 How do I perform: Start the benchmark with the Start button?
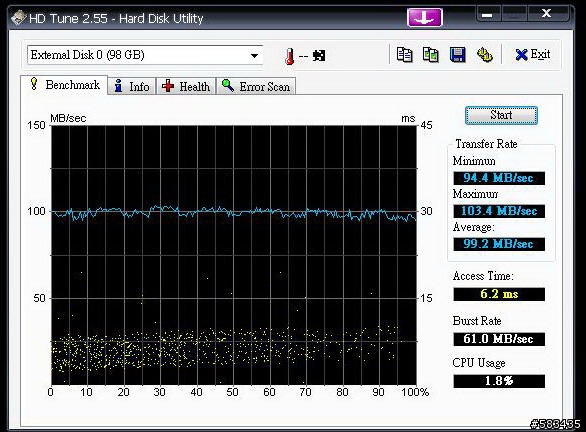[x=501, y=115]
